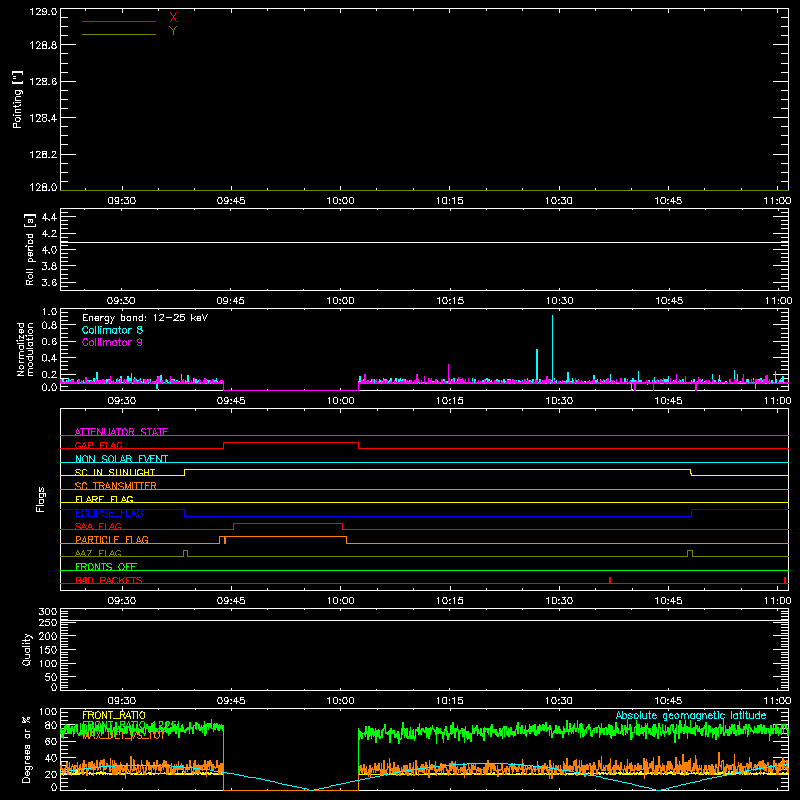Click 10:45 below the Quality panel
Image resolution: width=800 pixels, height=800 pixels.
668,701
